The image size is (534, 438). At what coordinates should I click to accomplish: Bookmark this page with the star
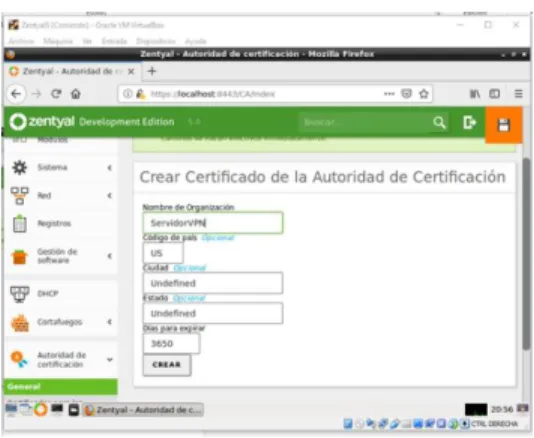424,94
